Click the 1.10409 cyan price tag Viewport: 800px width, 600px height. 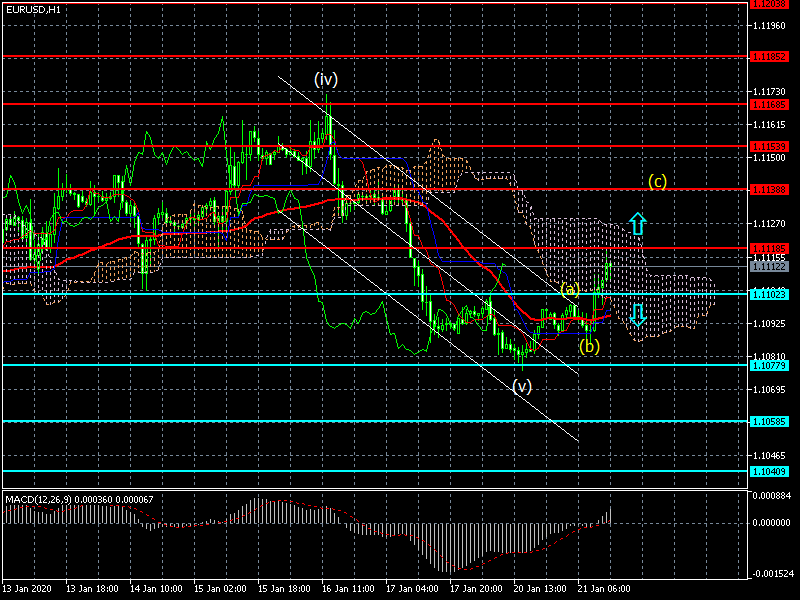[769, 471]
